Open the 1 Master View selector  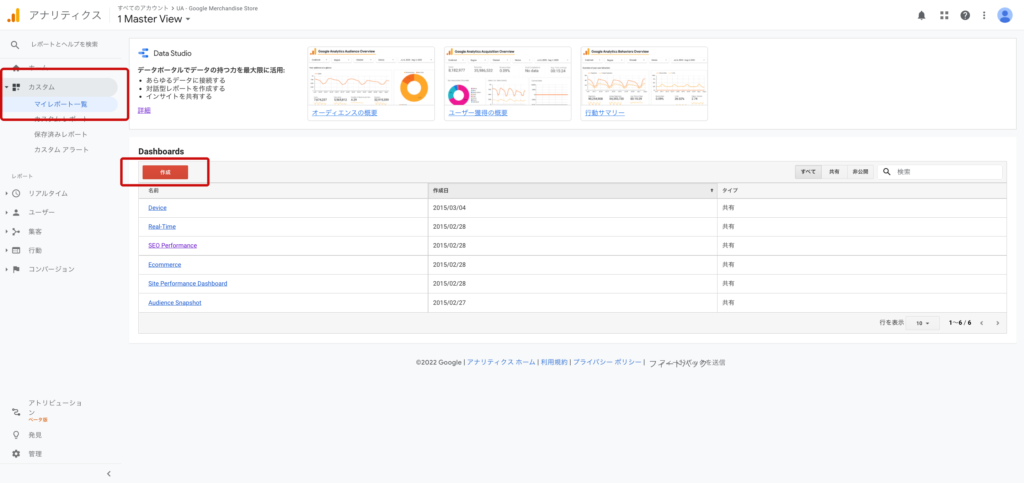tap(154, 19)
